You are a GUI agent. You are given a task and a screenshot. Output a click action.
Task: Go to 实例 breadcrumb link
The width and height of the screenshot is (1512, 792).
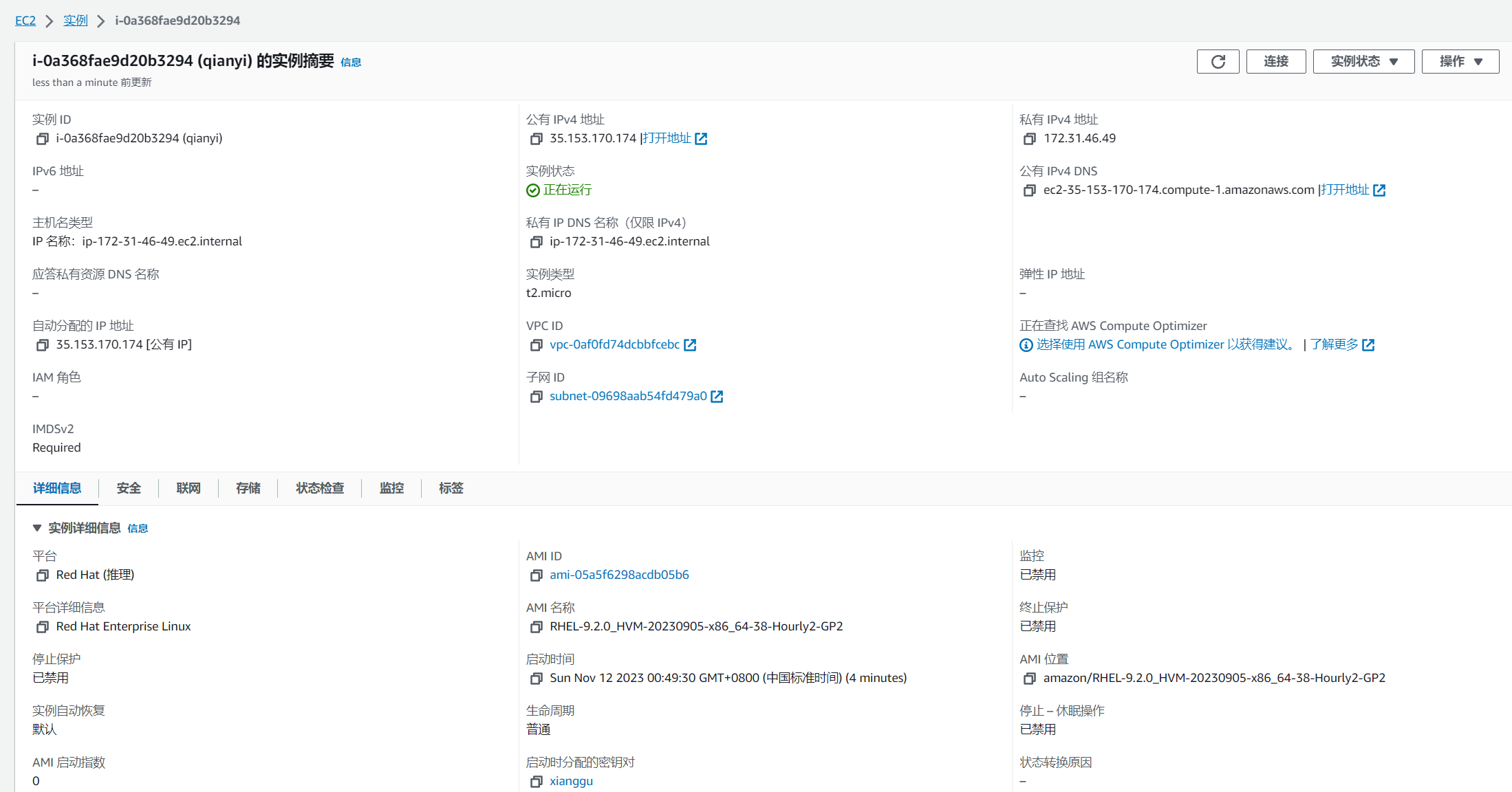76,21
